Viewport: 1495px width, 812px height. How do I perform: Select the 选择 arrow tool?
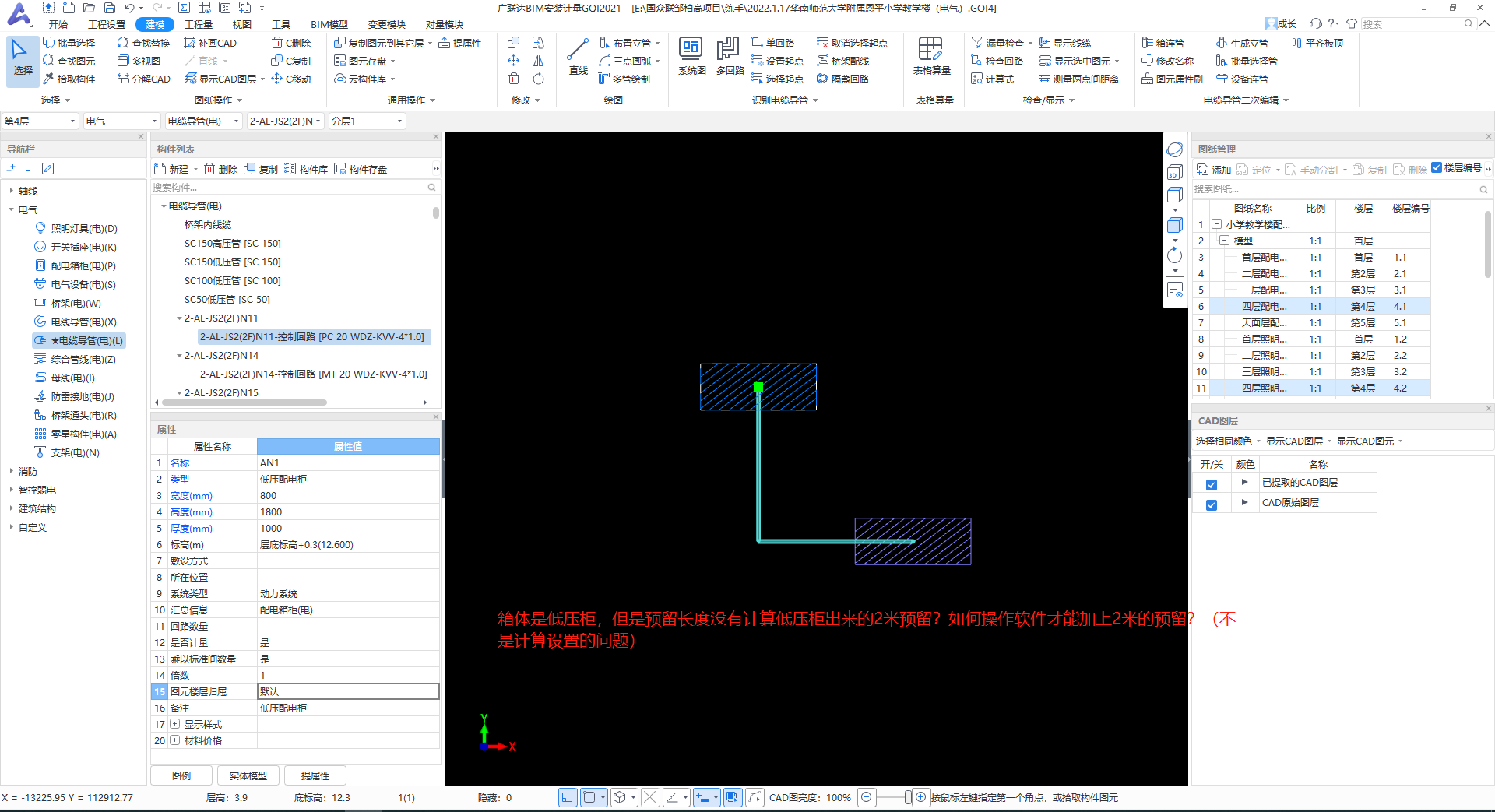[23, 59]
